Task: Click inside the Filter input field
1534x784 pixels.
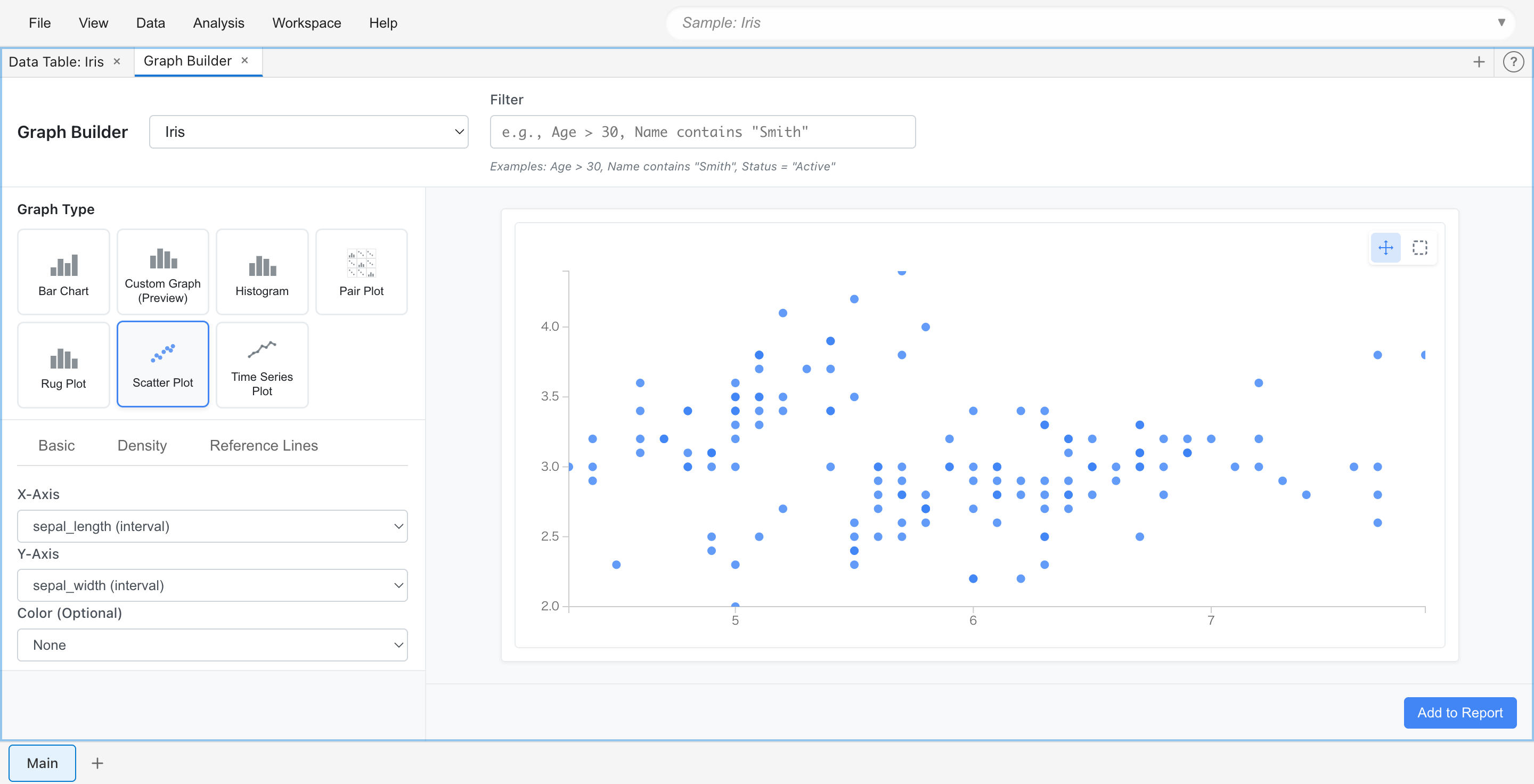Action: [703, 132]
